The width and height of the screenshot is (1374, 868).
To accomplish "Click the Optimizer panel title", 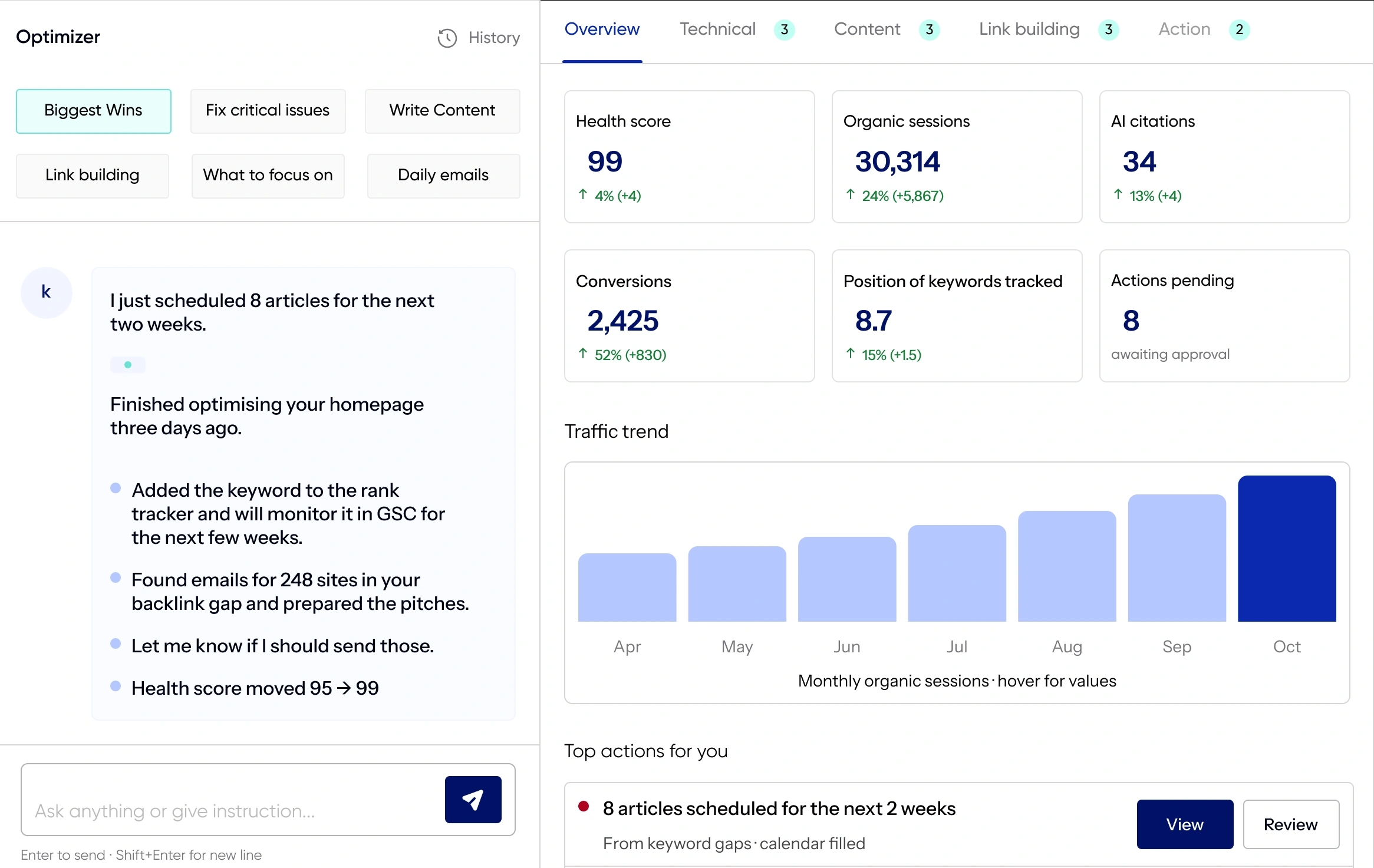I will tap(58, 37).
